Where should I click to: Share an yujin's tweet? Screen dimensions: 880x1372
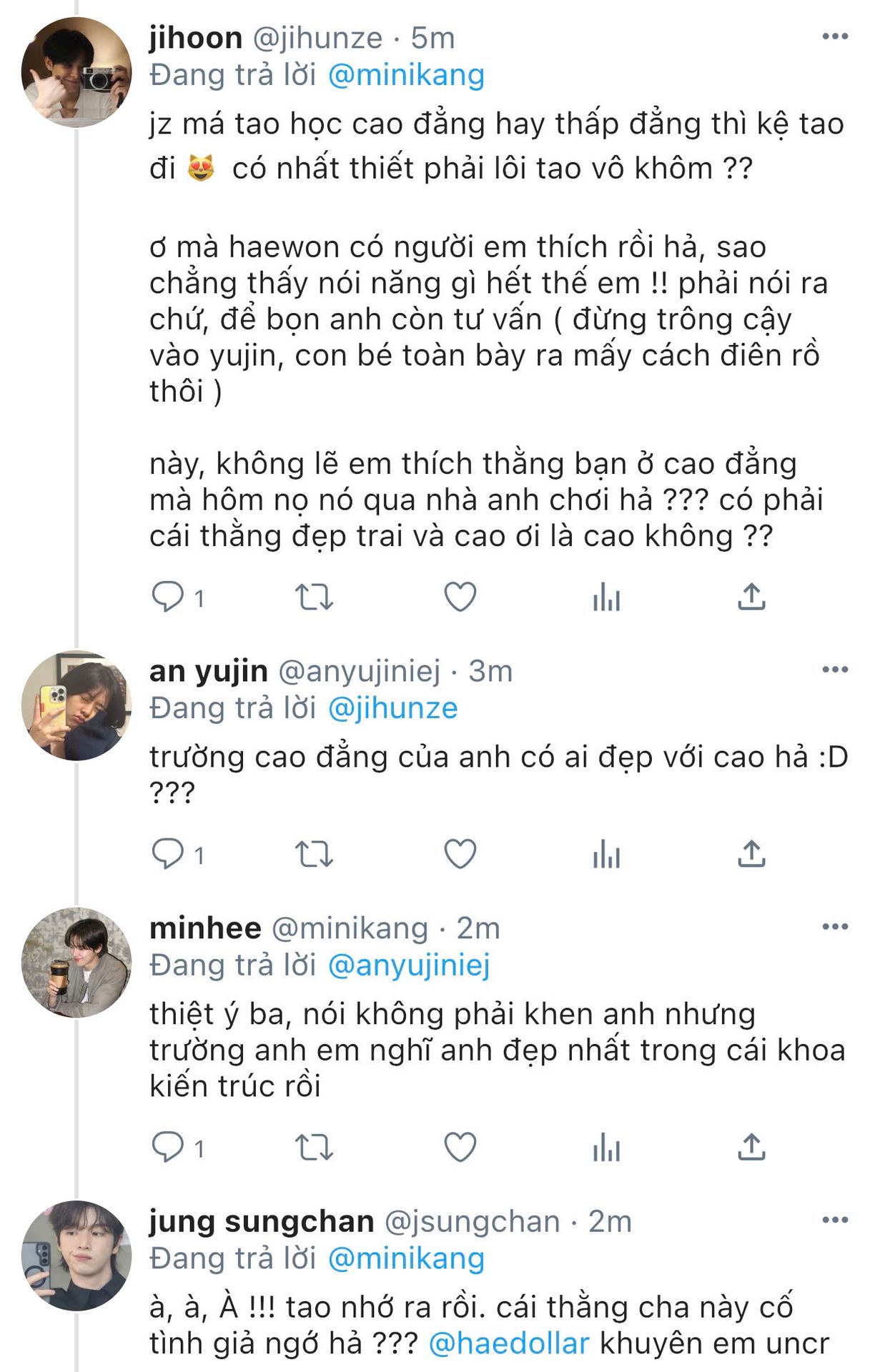751,853
